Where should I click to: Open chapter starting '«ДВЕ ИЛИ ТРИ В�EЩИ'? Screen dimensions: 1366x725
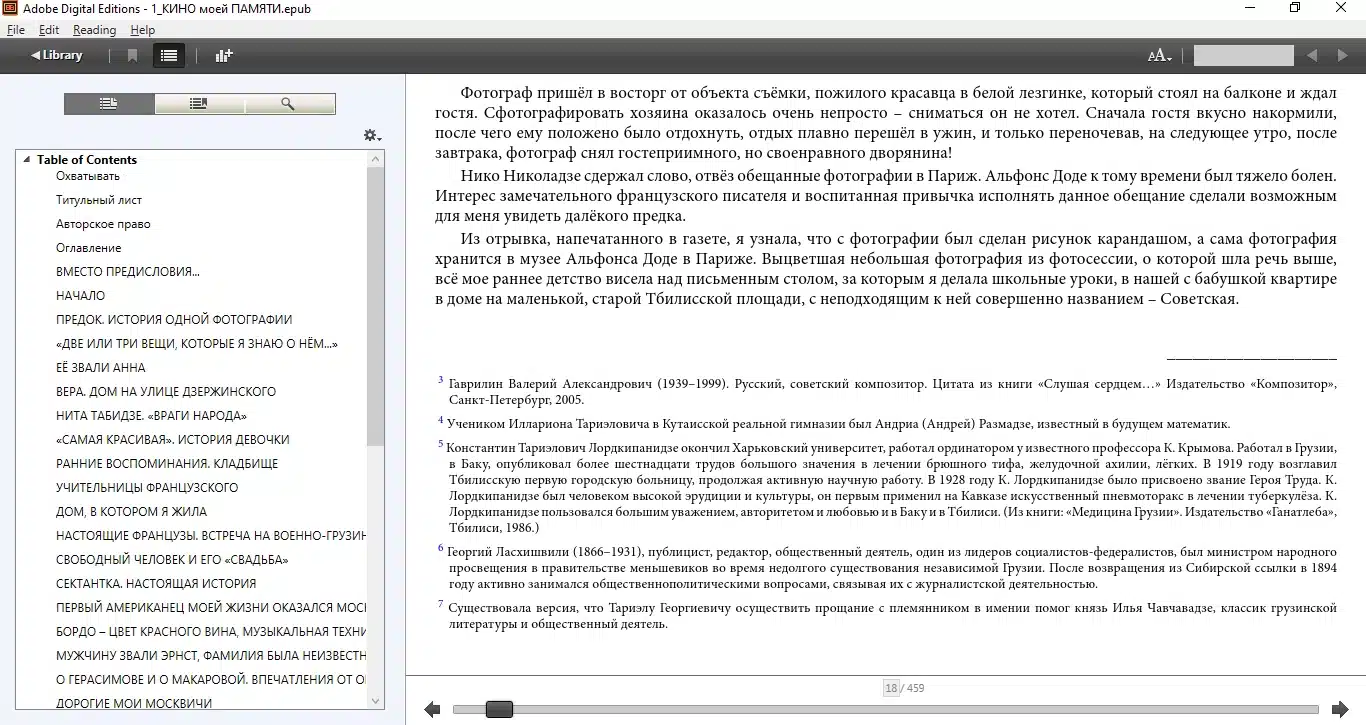[197, 344]
